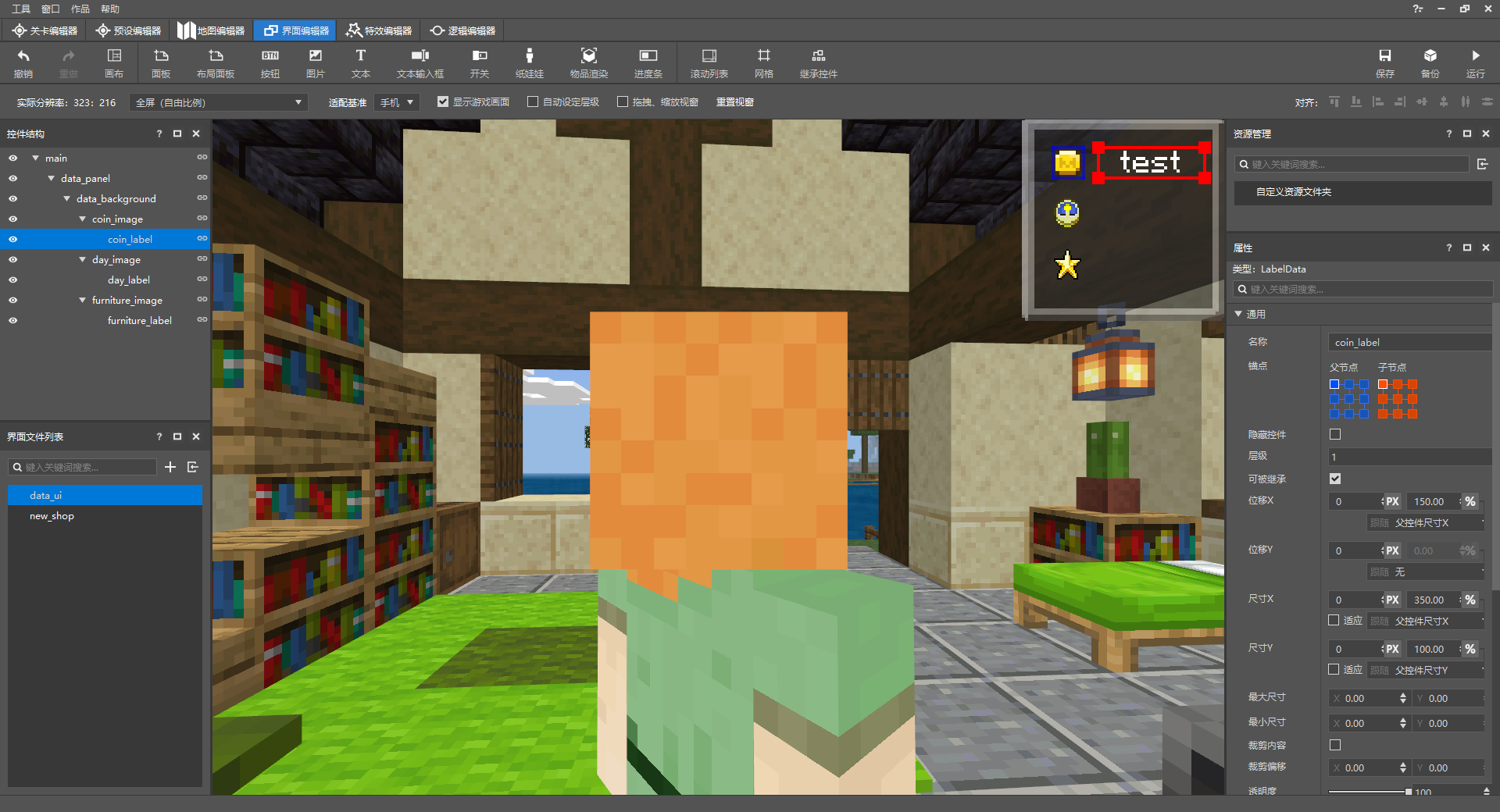Select the 文本 text control tool

(360, 62)
